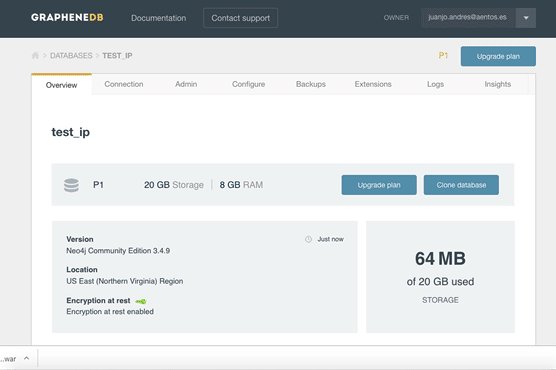Open the Configure tab
Screen dimensions: 556x370
248,84
